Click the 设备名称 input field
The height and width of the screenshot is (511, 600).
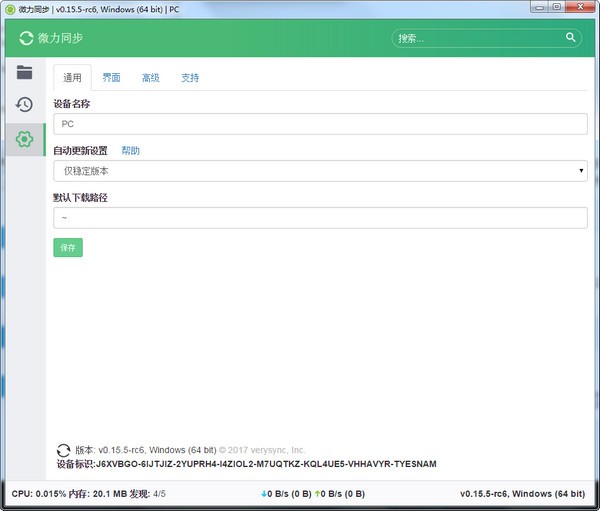point(319,124)
